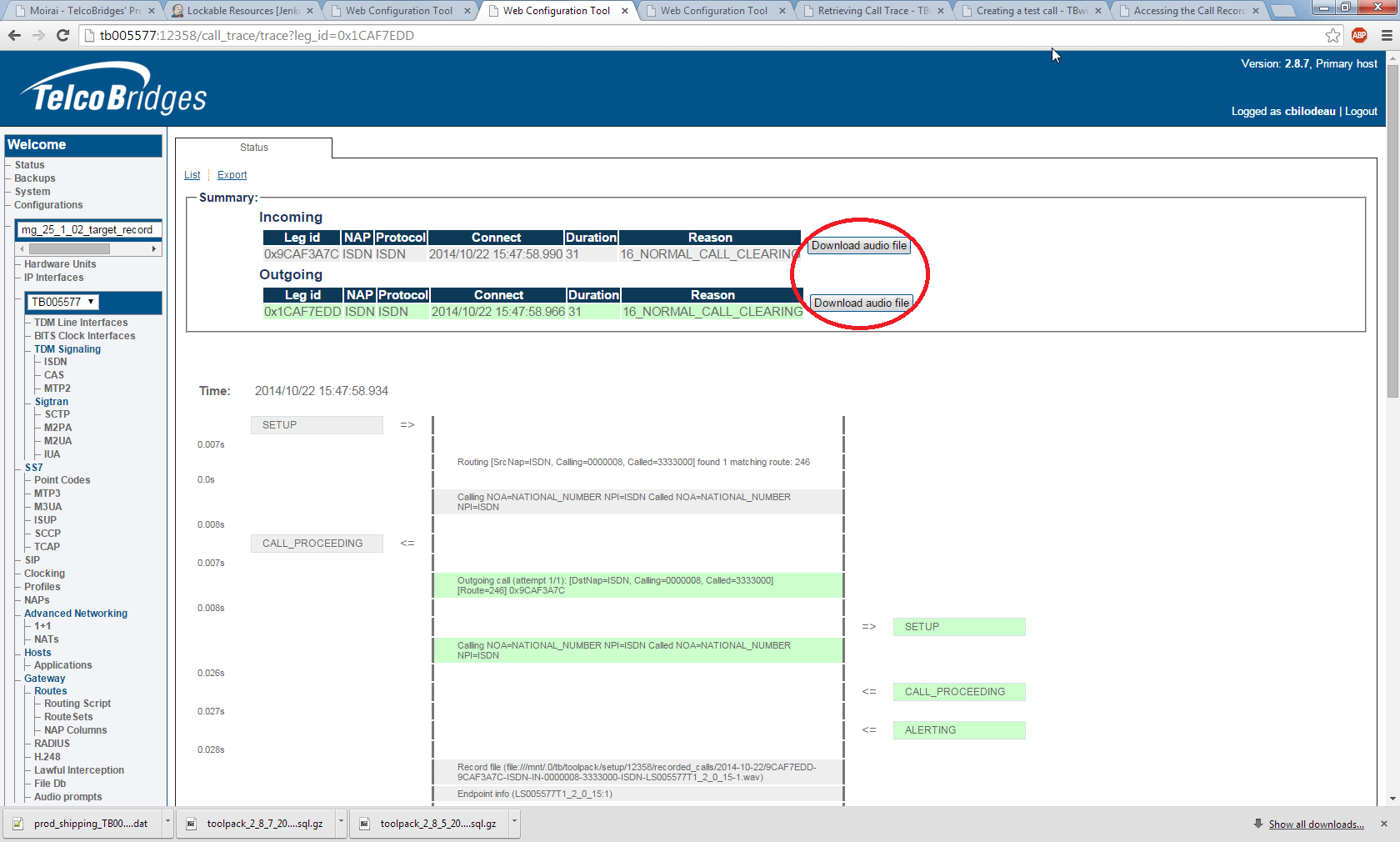Reload the page with the refresh icon
Screen dimensions: 1400x842
[x=62, y=35]
